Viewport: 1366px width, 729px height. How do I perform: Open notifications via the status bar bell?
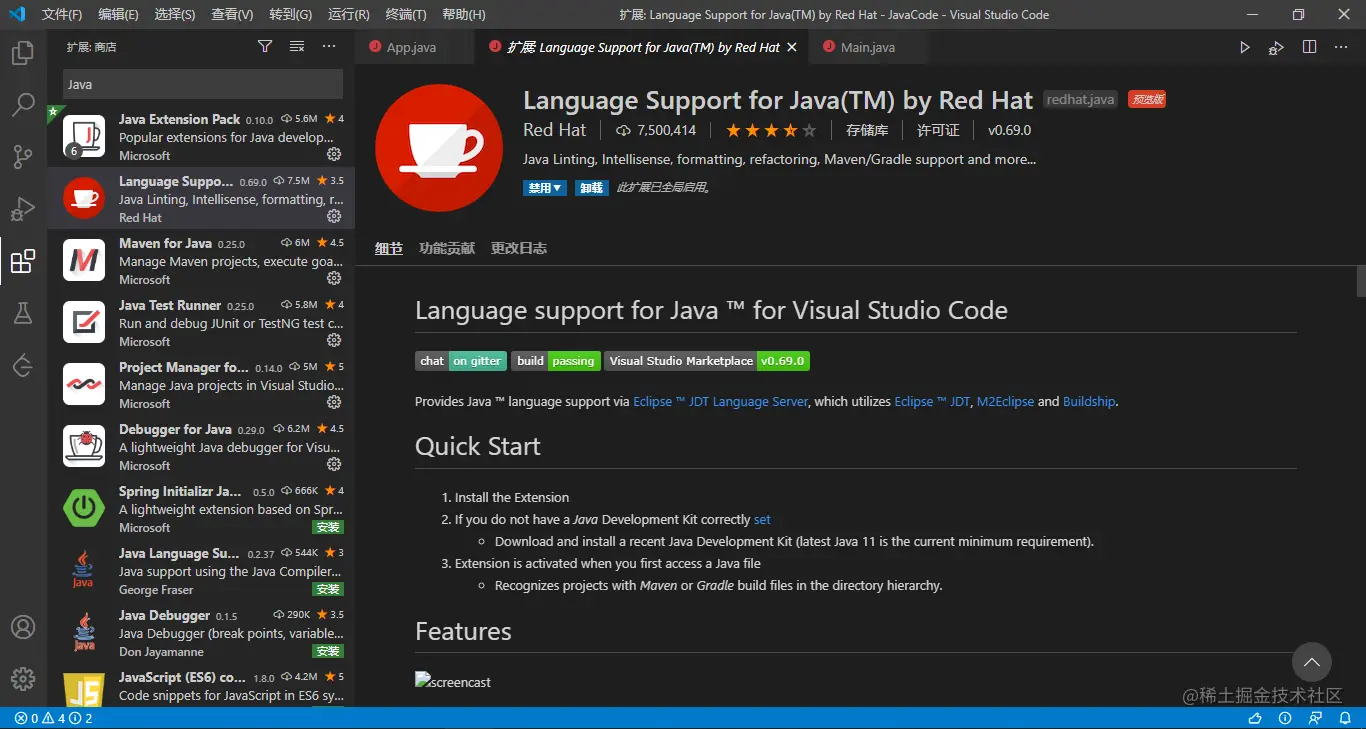coord(1347,718)
